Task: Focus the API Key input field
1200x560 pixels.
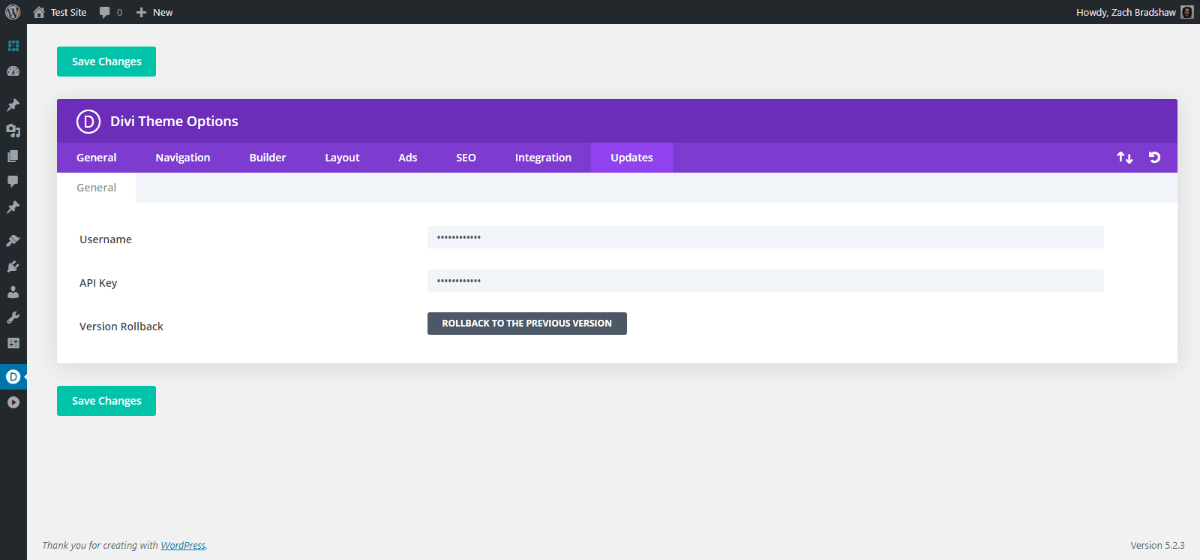Action: [765, 281]
